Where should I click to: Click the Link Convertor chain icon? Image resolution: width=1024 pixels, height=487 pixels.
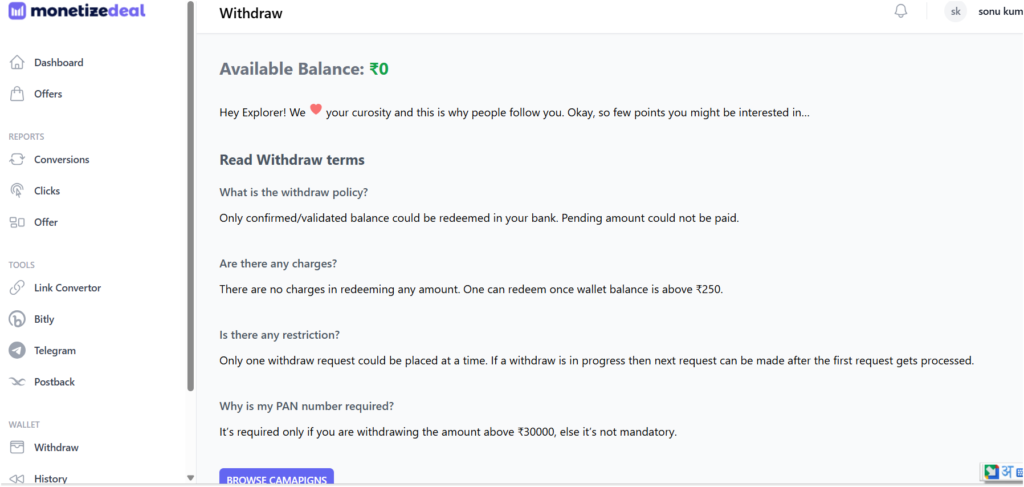(17, 288)
